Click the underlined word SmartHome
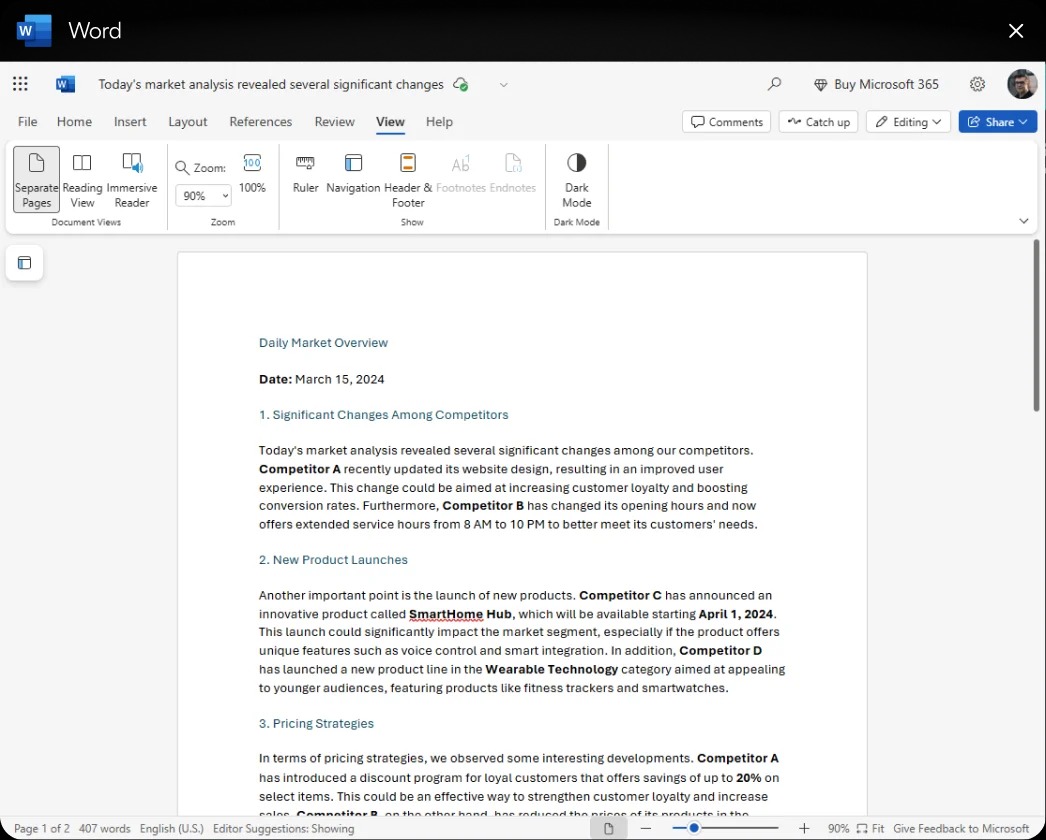This screenshot has height=840, width=1046. (446, 614)
